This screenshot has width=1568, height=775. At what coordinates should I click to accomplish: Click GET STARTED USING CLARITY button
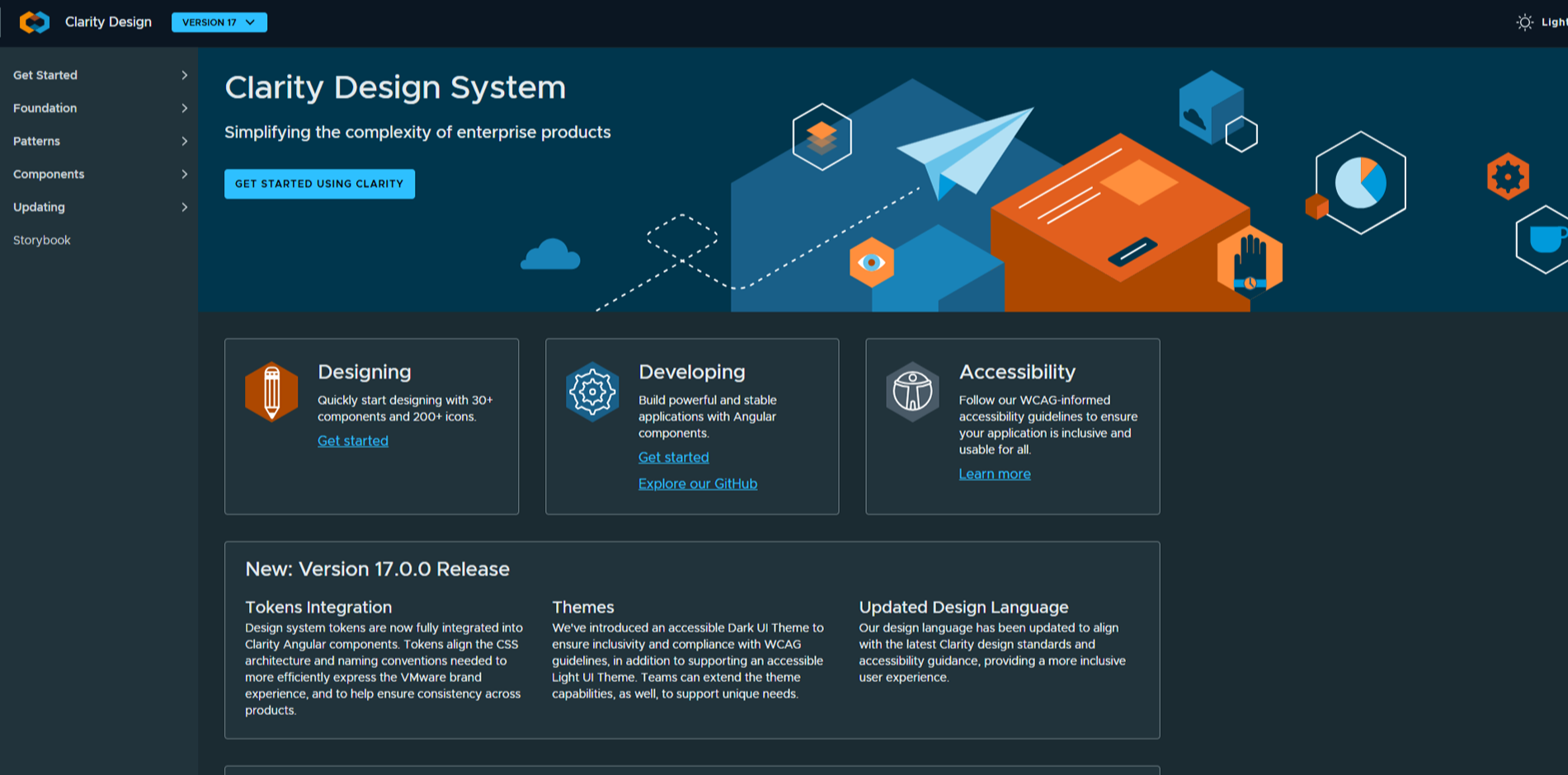pyautogui.click(x=319, y=184)
